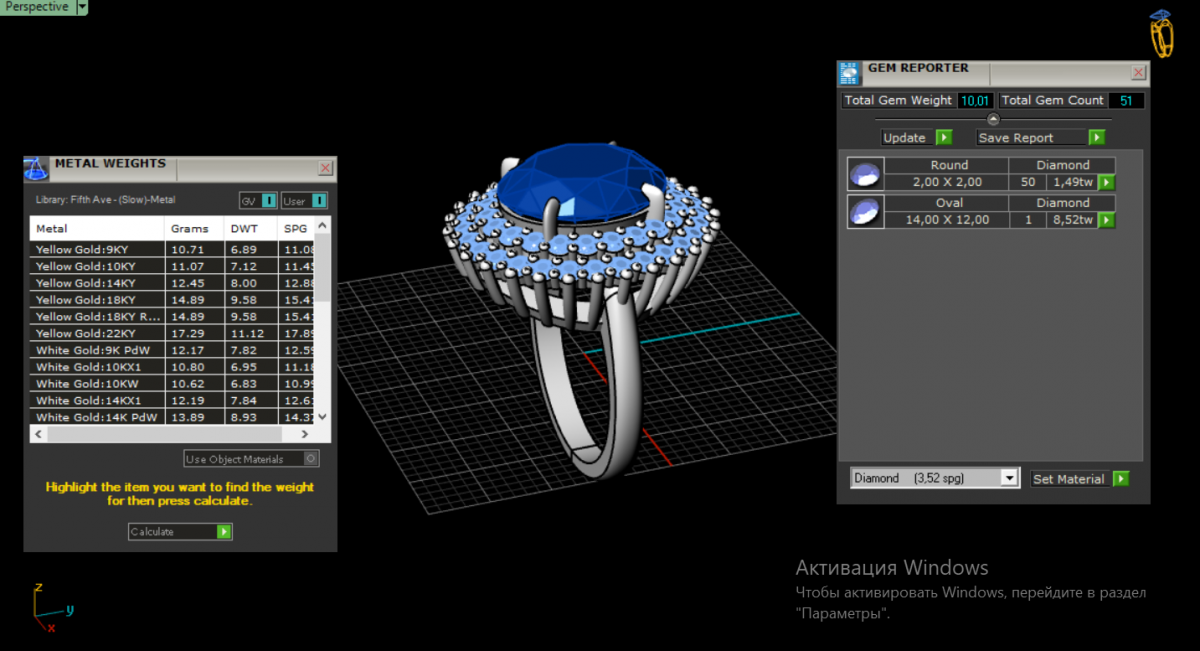Click the Metal Weights panel icon
1200x651 pixels.
pyautogui.click(x=36, y=168)
